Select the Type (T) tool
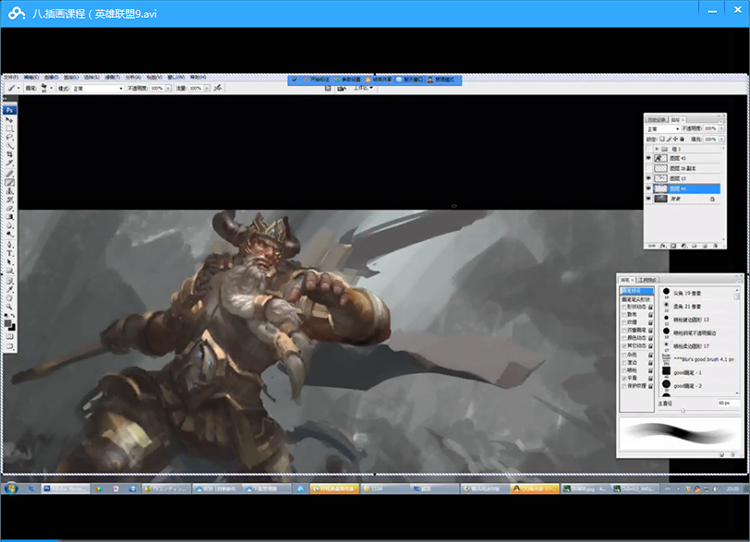 point(9,254)
